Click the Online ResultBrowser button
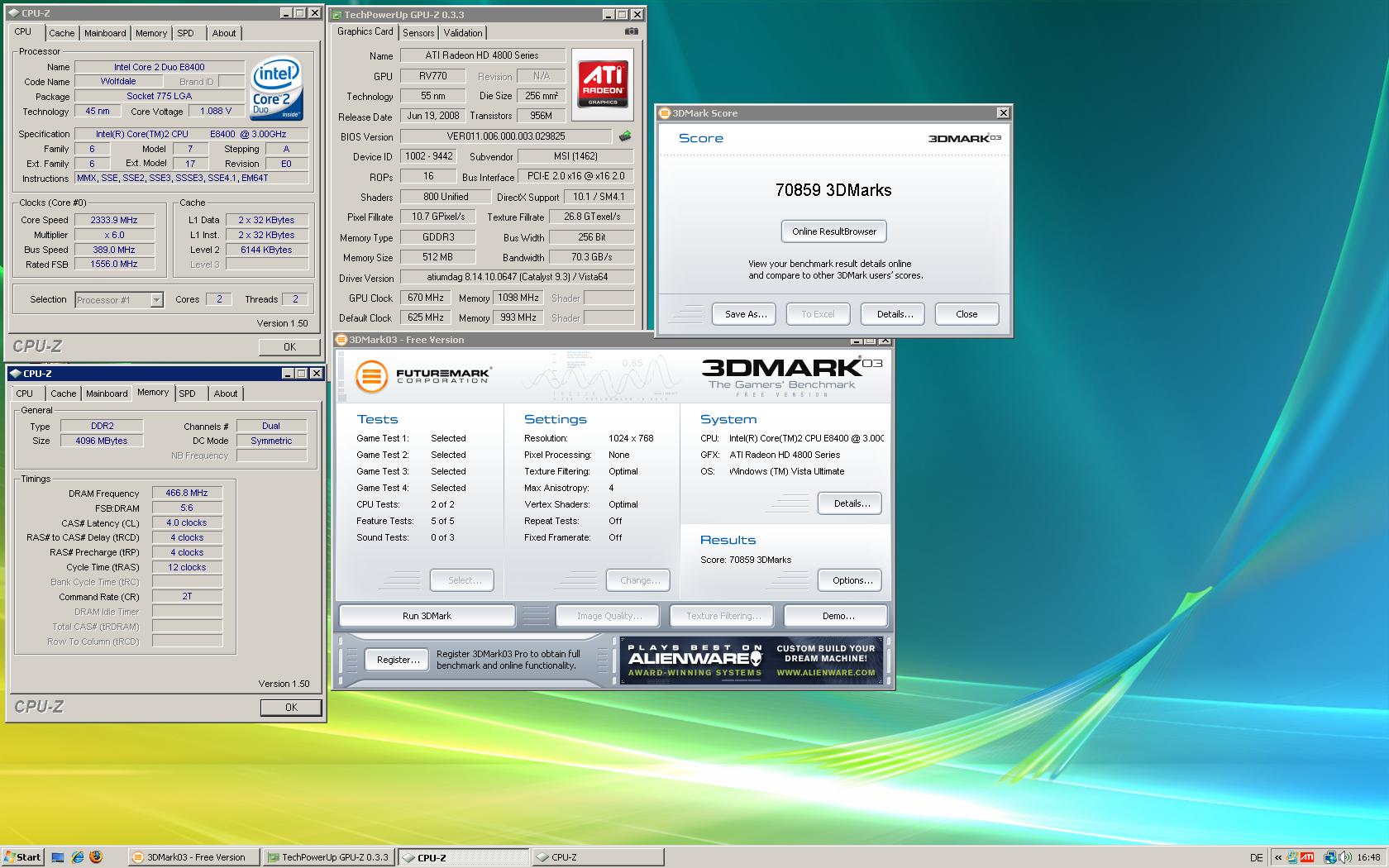Screen dimensions: 1389x868 (x=833, y=231)
